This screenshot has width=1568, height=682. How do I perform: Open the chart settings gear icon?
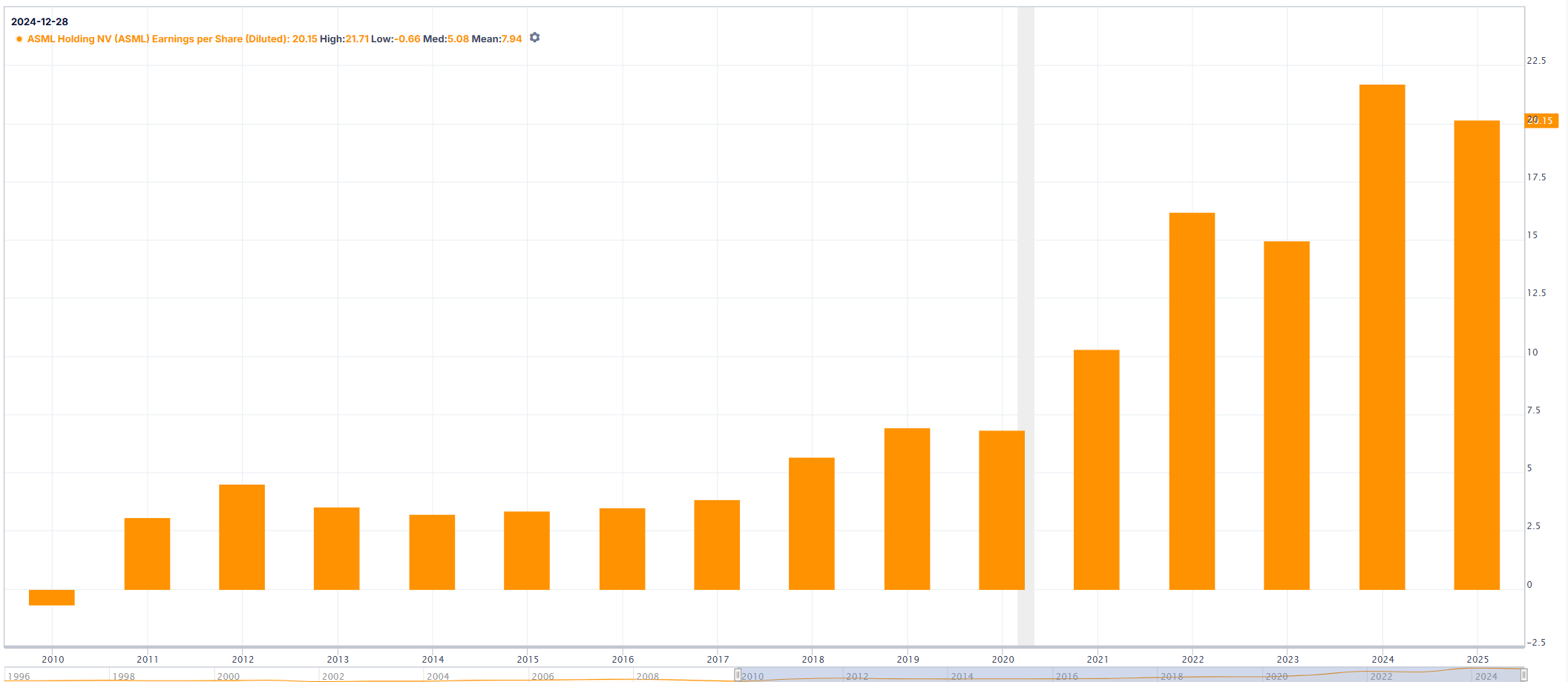534,38
